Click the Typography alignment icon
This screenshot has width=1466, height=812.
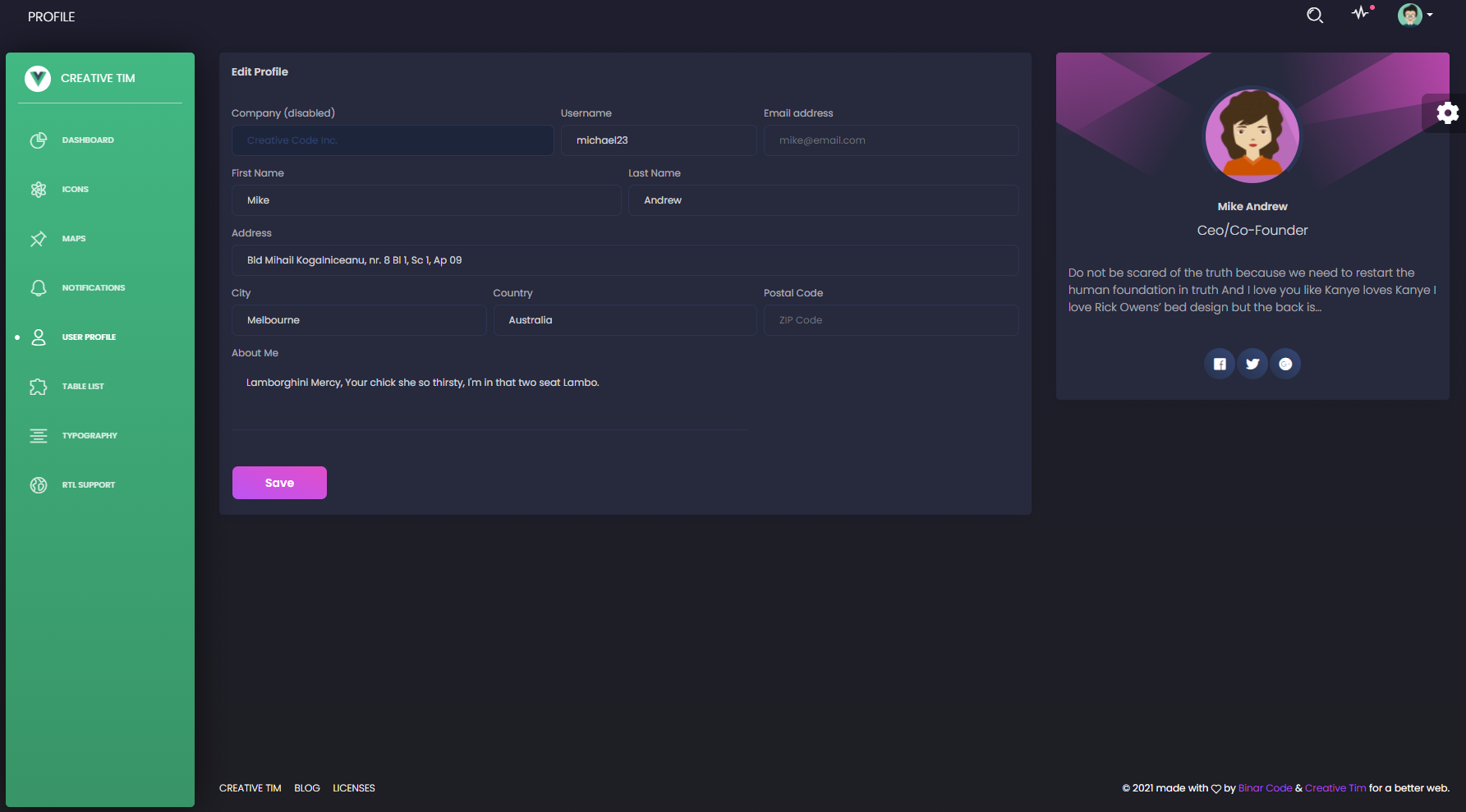tap(39, 435)
